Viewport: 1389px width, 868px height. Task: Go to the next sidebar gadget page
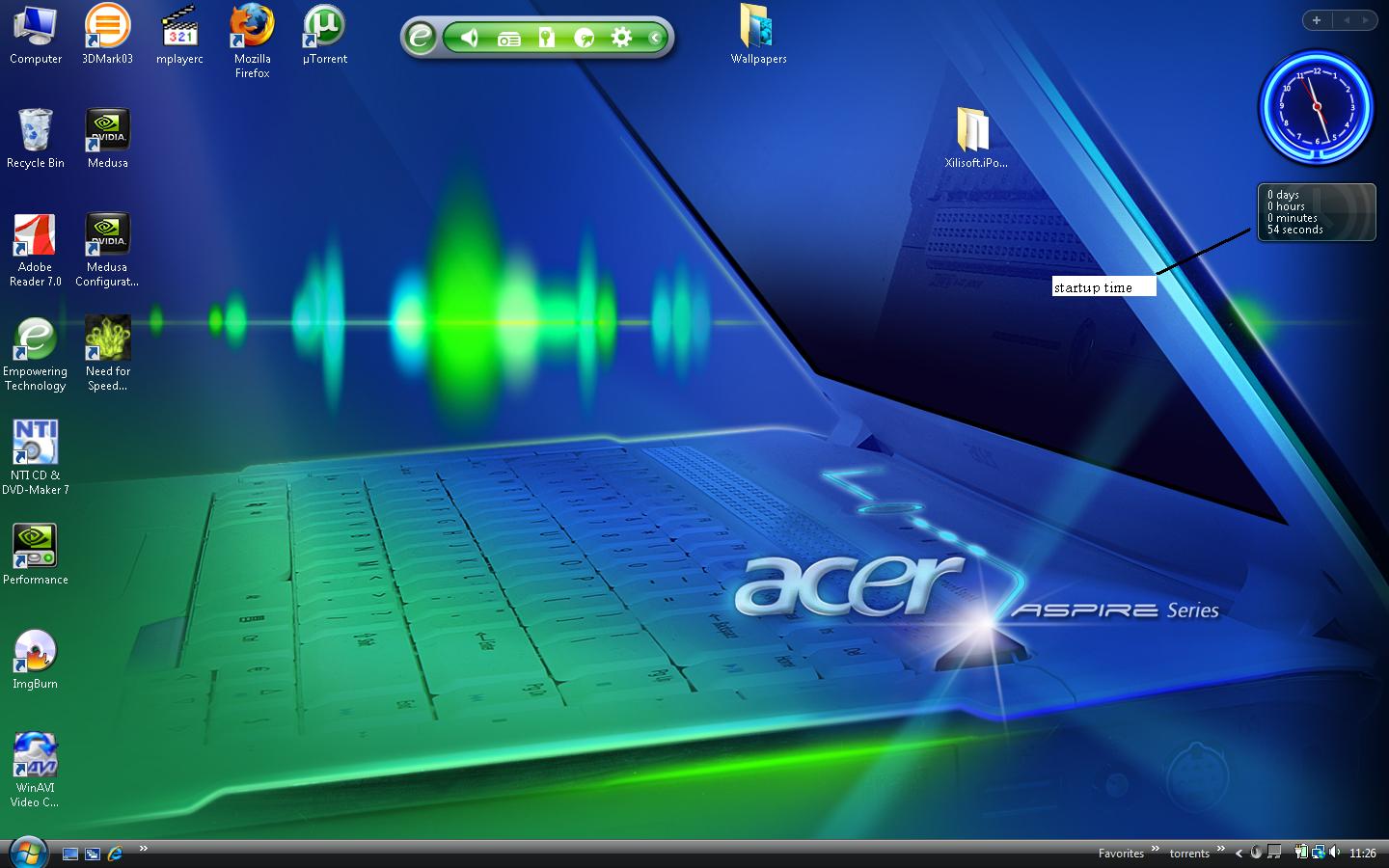point(1366,19)
